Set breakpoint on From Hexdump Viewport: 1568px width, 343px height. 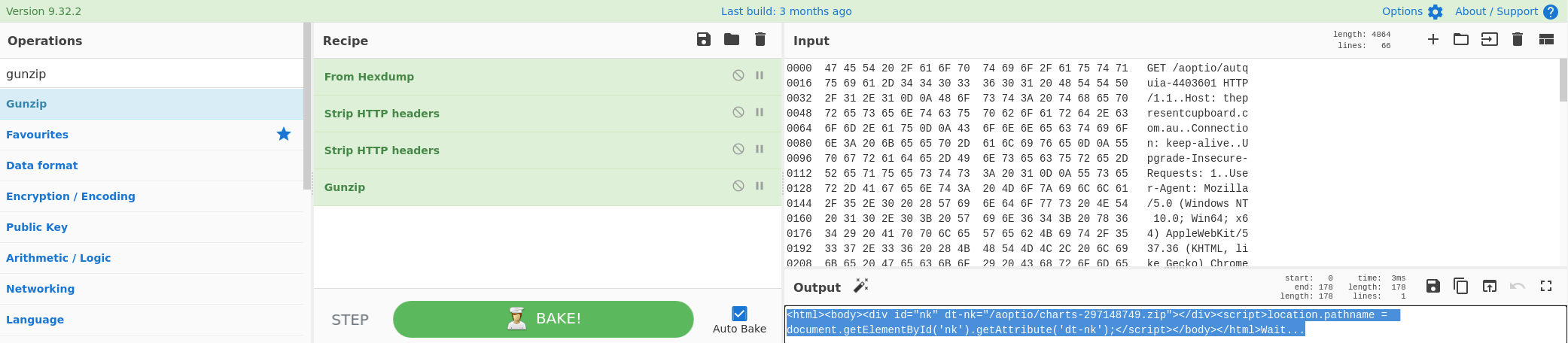760,75
